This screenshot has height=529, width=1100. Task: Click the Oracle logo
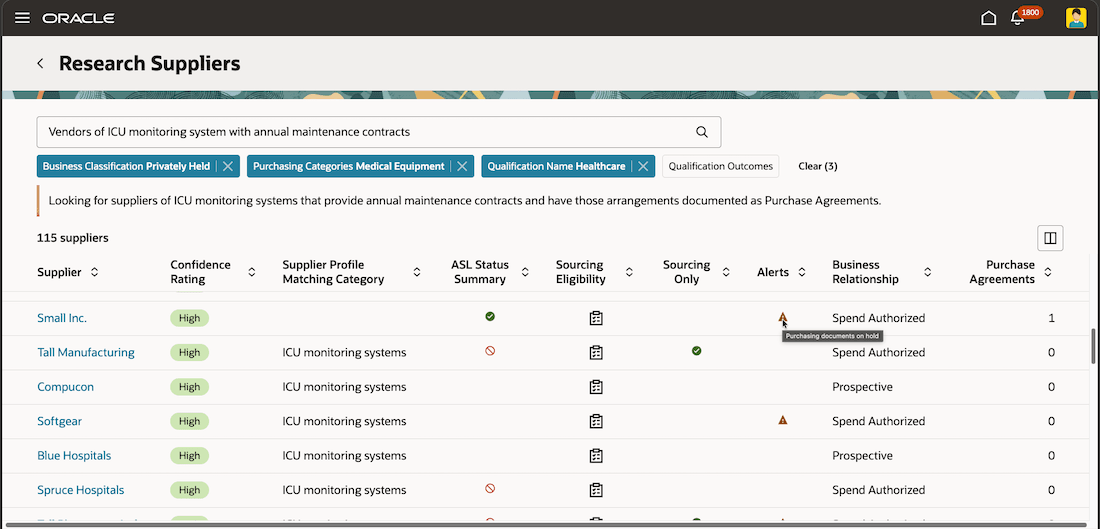tap(79, 18)
